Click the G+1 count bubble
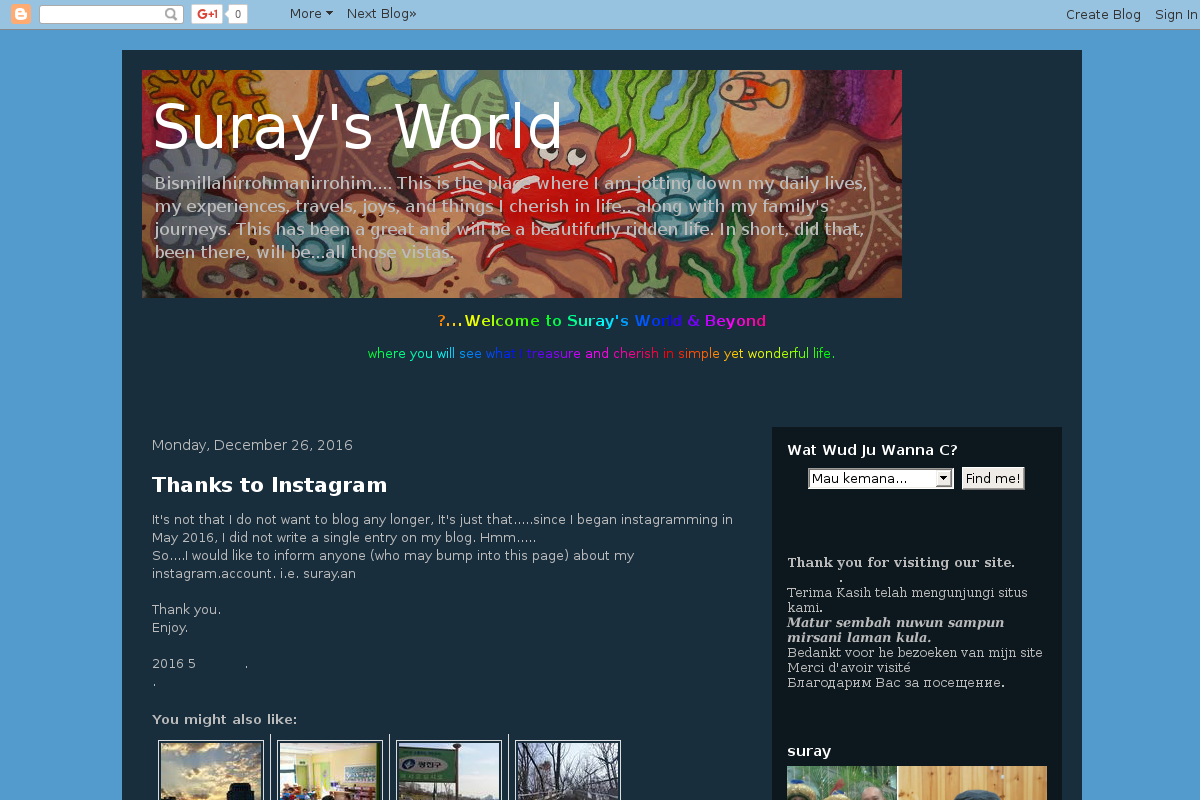The image size is (1200, 800). click(x=237, y=14)
